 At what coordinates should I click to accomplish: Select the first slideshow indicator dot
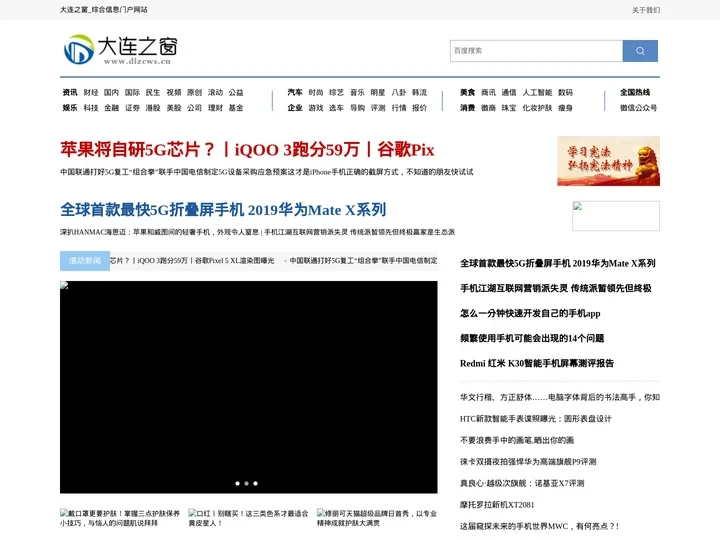coord(237,484)
